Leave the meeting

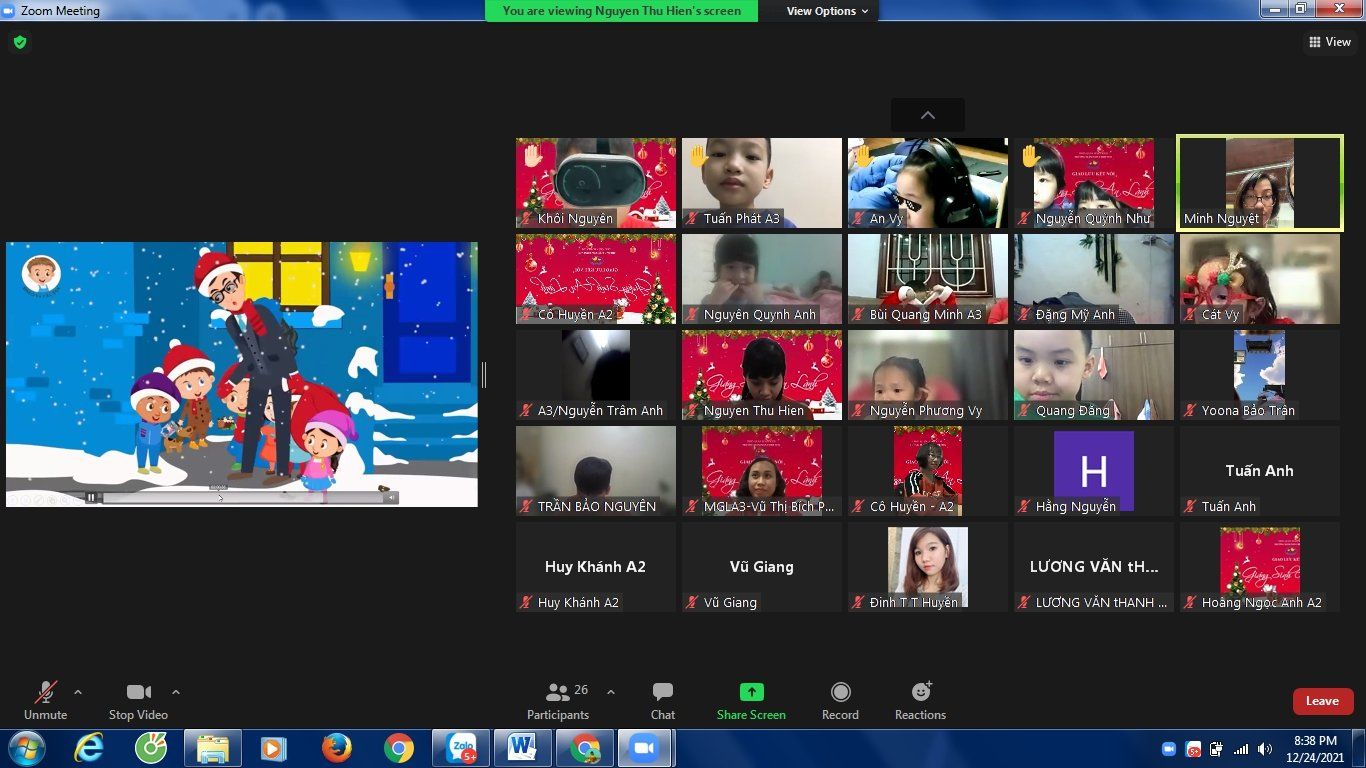[x=1322, y=701]
